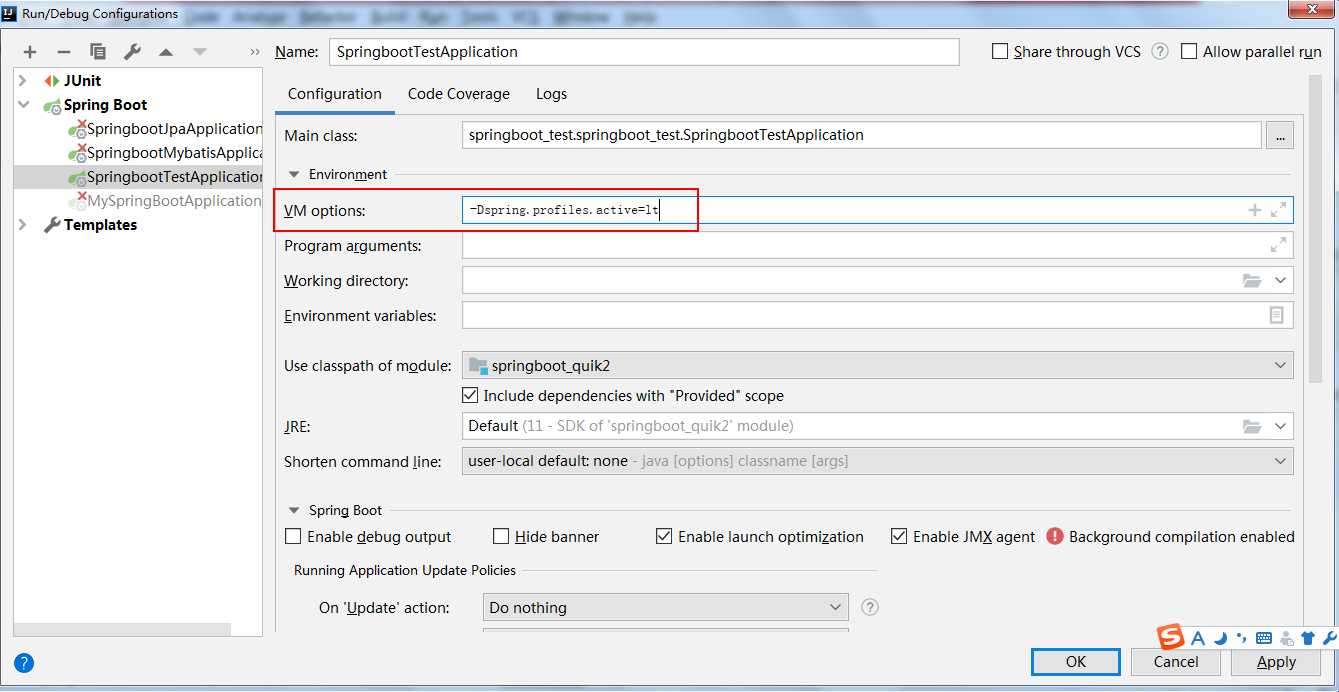Switch to the Logs tab
This screenshot has width=1339, height=692.
(551, 94)
